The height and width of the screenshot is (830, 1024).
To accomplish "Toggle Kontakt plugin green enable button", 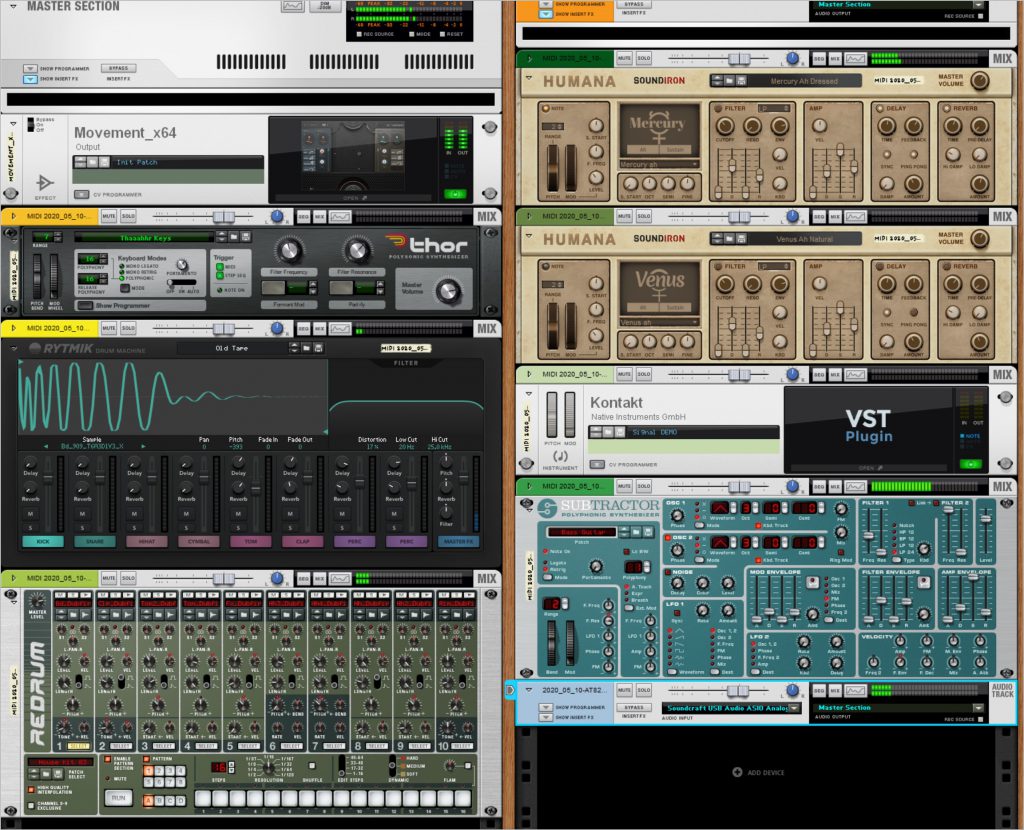I will 970,464.
